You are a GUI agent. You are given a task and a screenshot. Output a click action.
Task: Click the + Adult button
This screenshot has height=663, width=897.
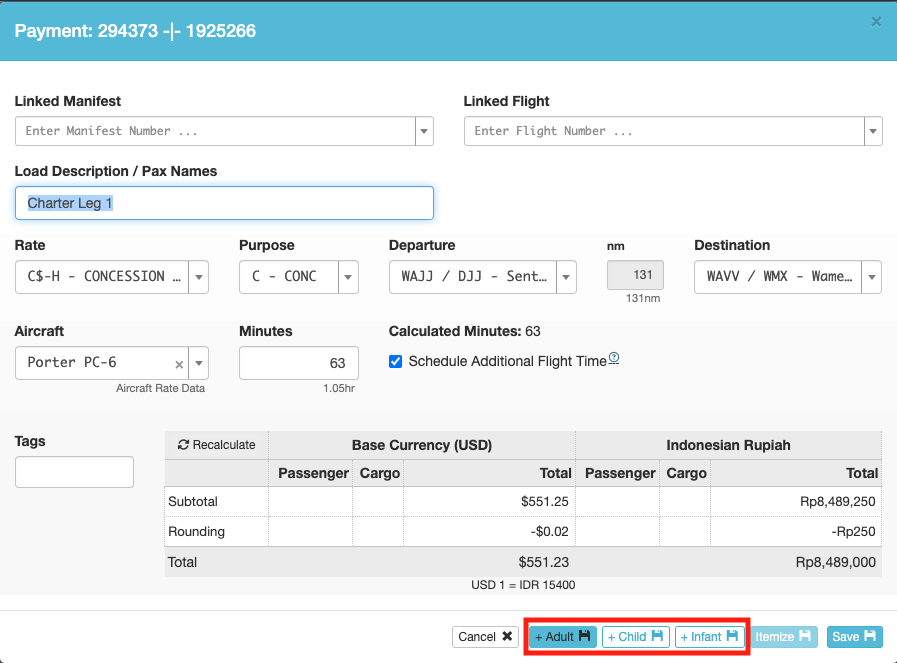click(563, 637)
